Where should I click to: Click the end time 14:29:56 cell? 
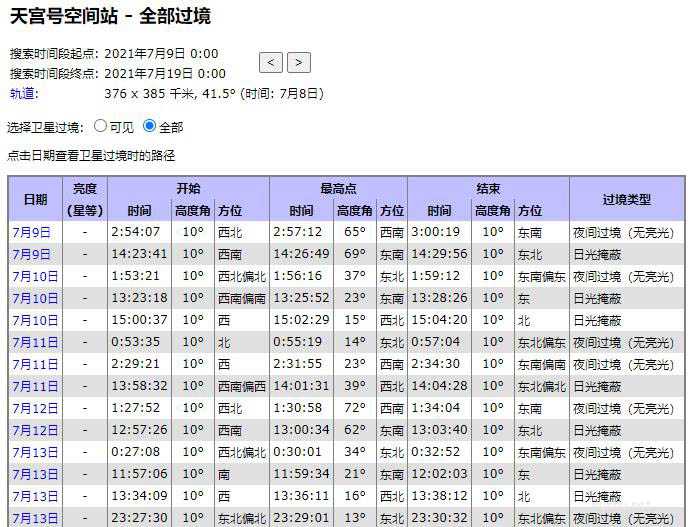click(439, 254)
